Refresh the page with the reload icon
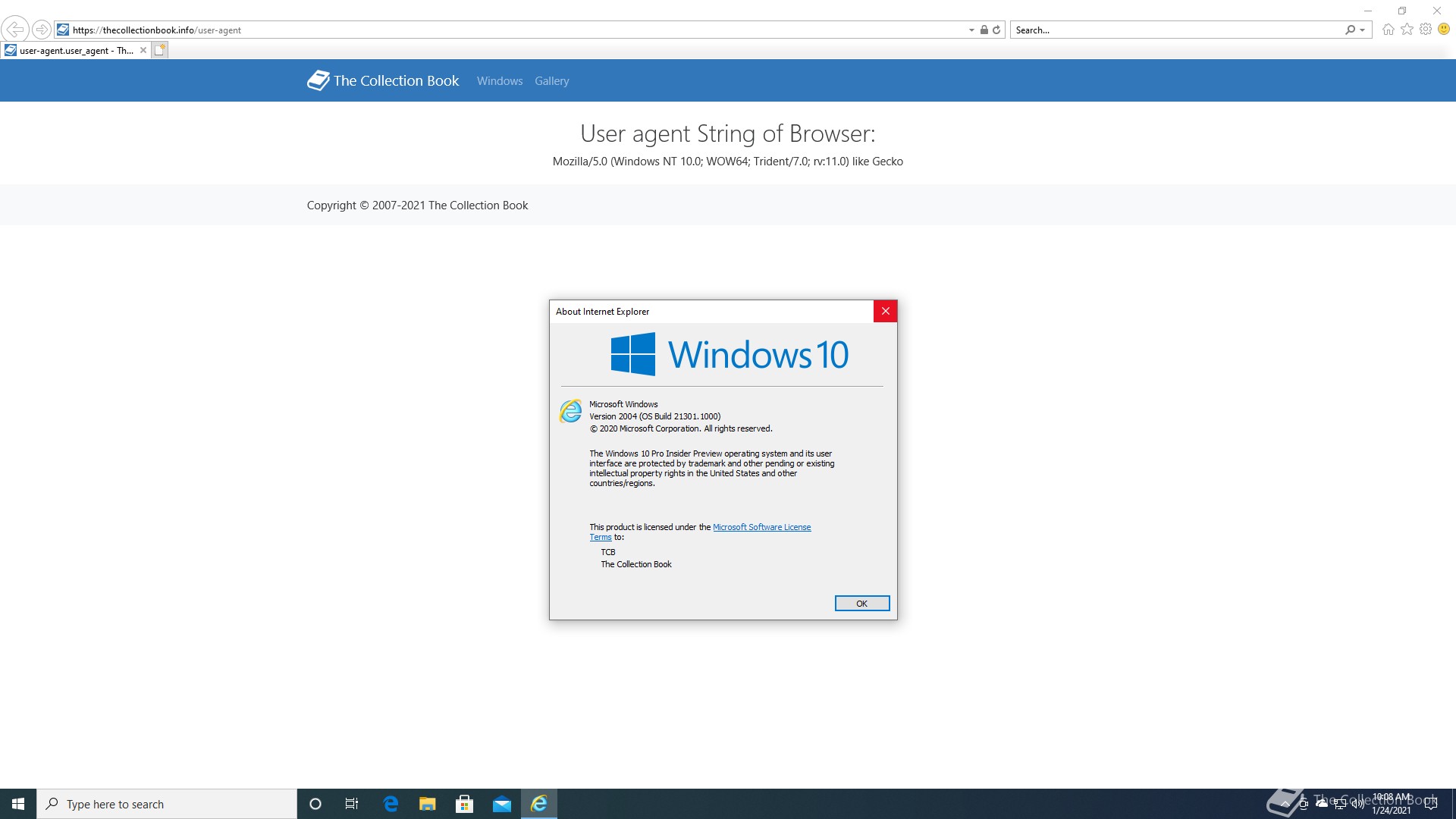Viewport: 1456px width, 819px height. pyautogui.click(x=996, y=30)
